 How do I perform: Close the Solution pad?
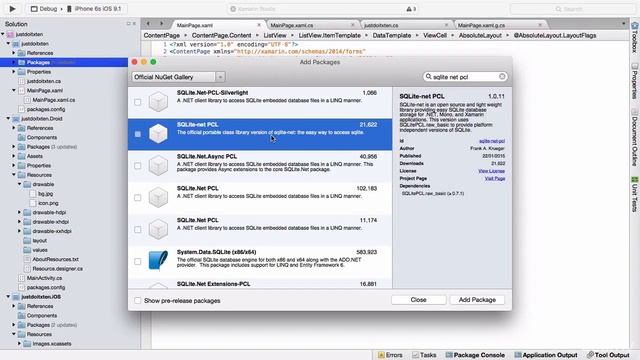pyautogui.click(x=134, y=24)
